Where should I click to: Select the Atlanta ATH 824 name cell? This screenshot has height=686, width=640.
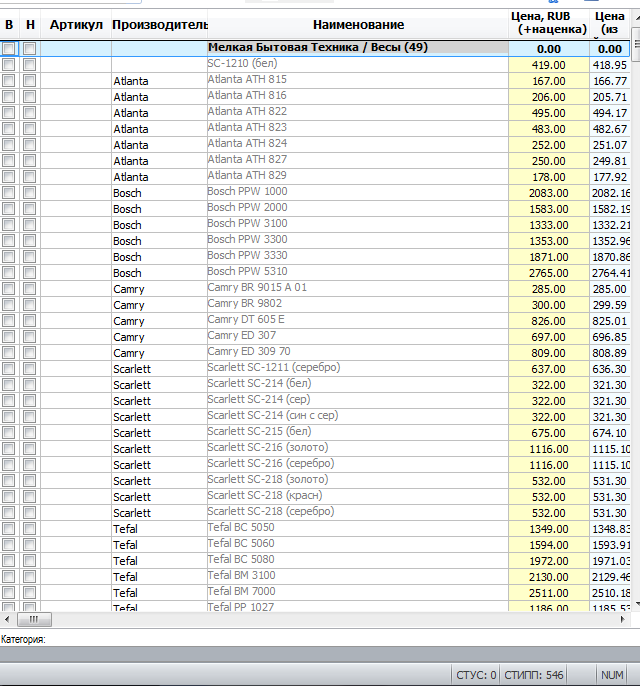tap(358, 144)
